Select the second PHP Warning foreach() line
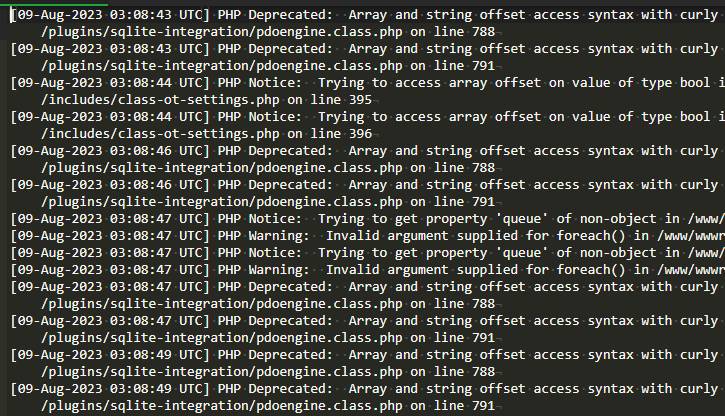This screenshot has height=416, width=725. pos(360,269)
